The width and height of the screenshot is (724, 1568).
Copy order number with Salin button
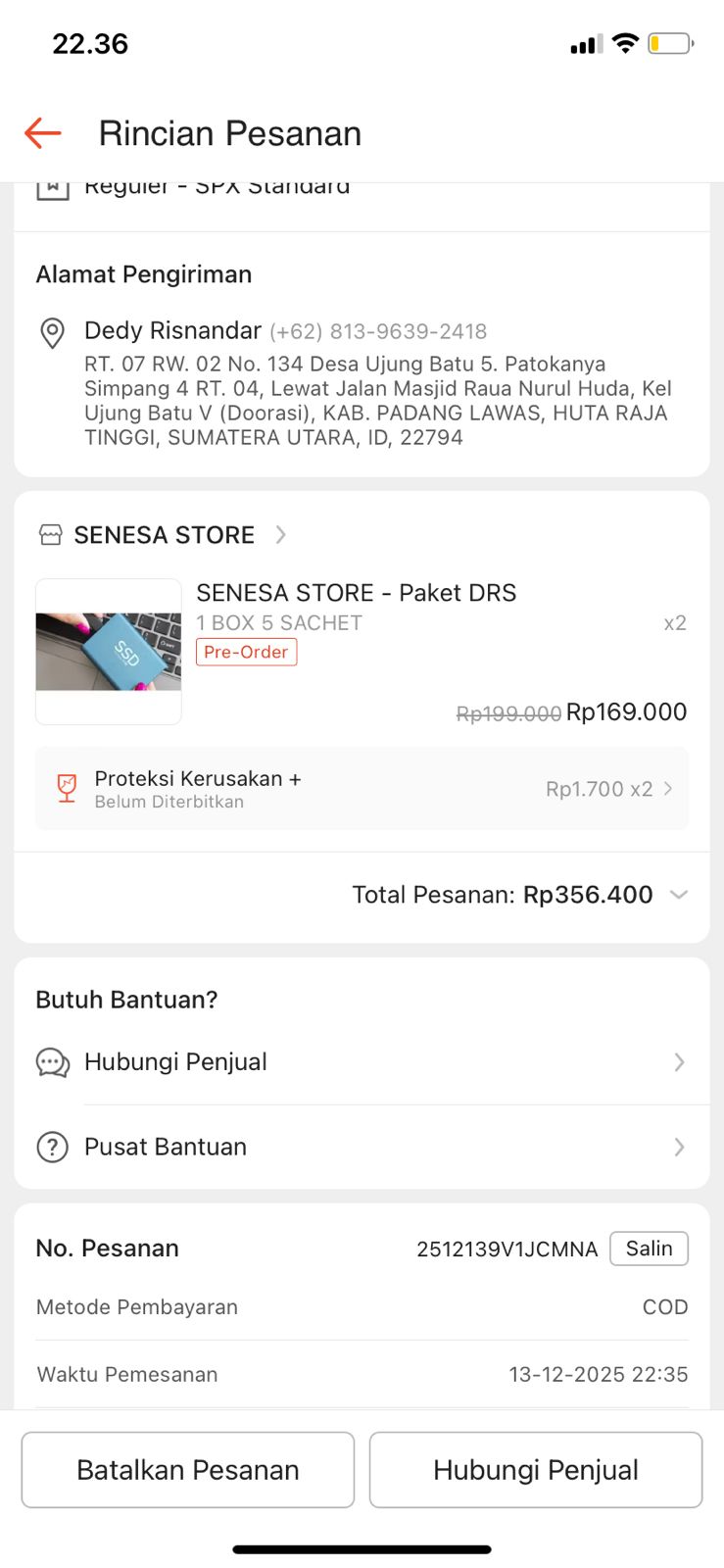pyautogui.click(x=649, y=1249)
